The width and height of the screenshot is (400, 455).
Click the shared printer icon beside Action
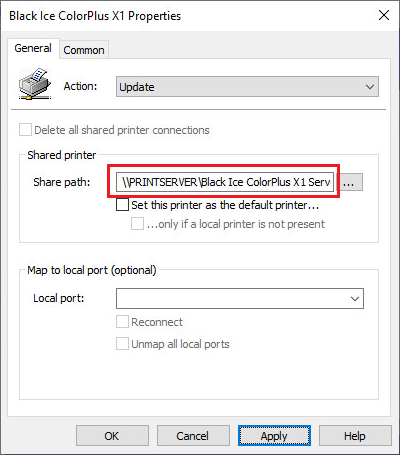pos(35,84)
